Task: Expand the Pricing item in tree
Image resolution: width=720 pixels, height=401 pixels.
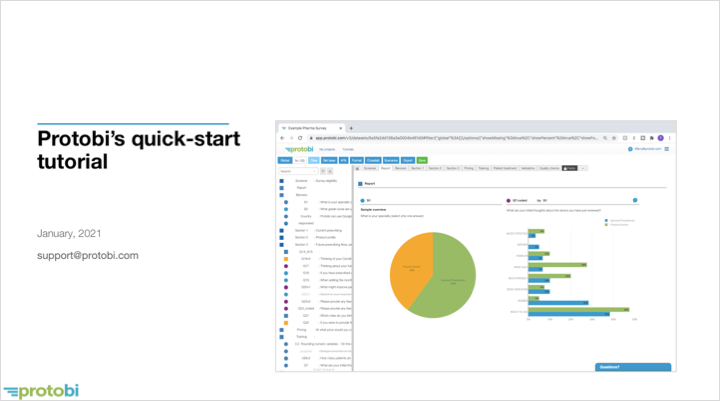Action: (283, 329)
